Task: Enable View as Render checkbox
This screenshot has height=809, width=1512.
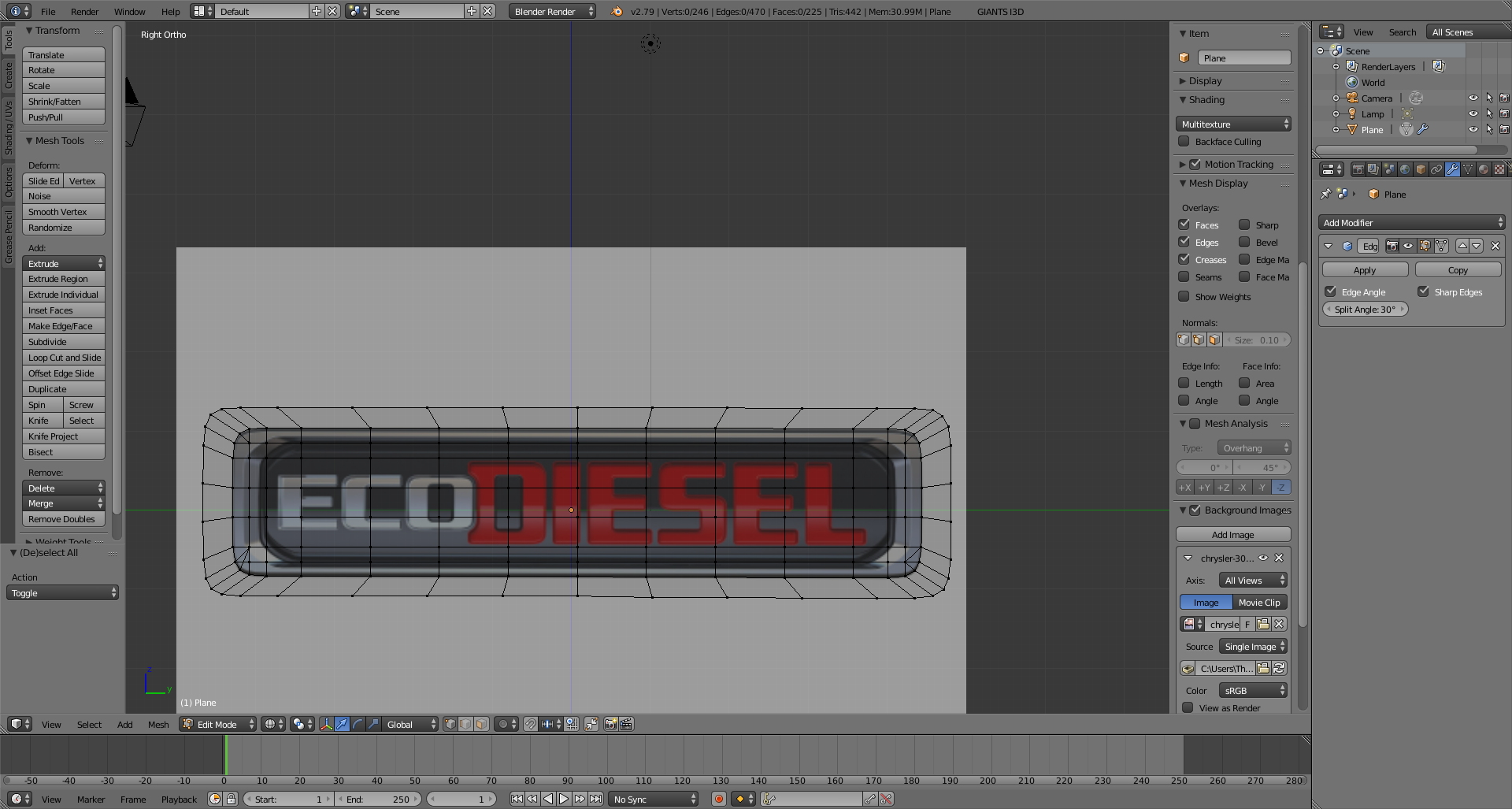Action: coord(1188,707)
